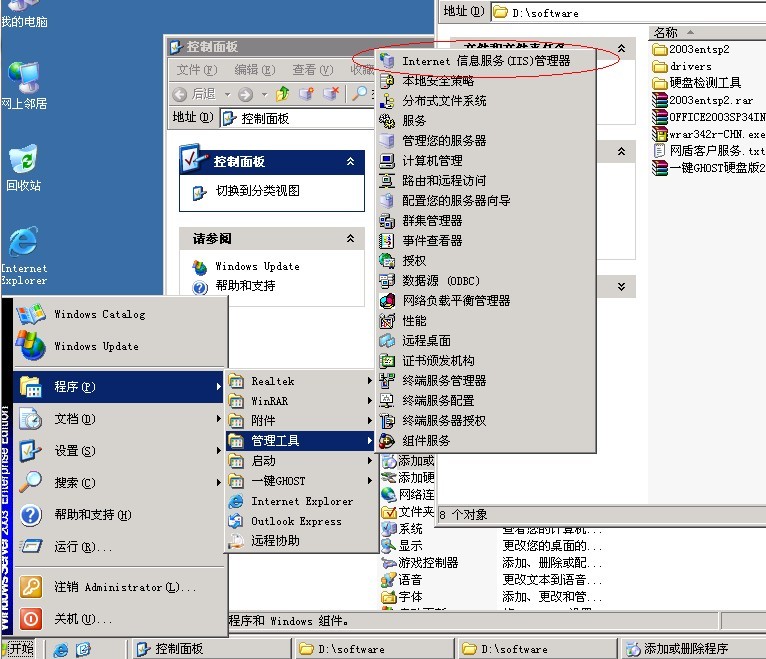The width and height of the screenshot is (766, 659).
Task: Click the 帮助和支持 link under 请参阅
Action: click(245, 285)
